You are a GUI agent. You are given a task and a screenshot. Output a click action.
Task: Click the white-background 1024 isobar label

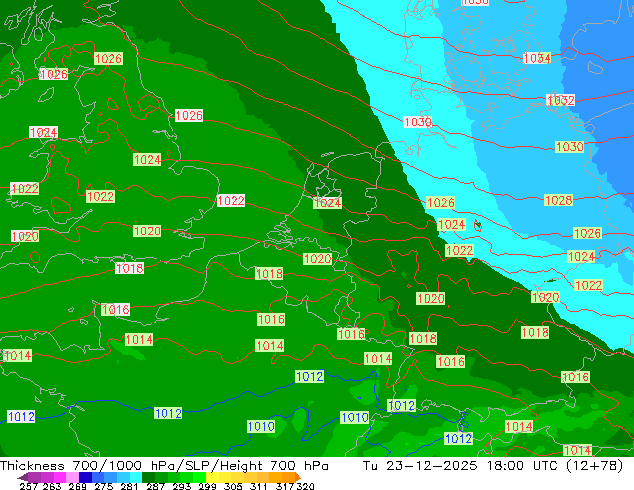pyautogui.click(x=43, y=132)
